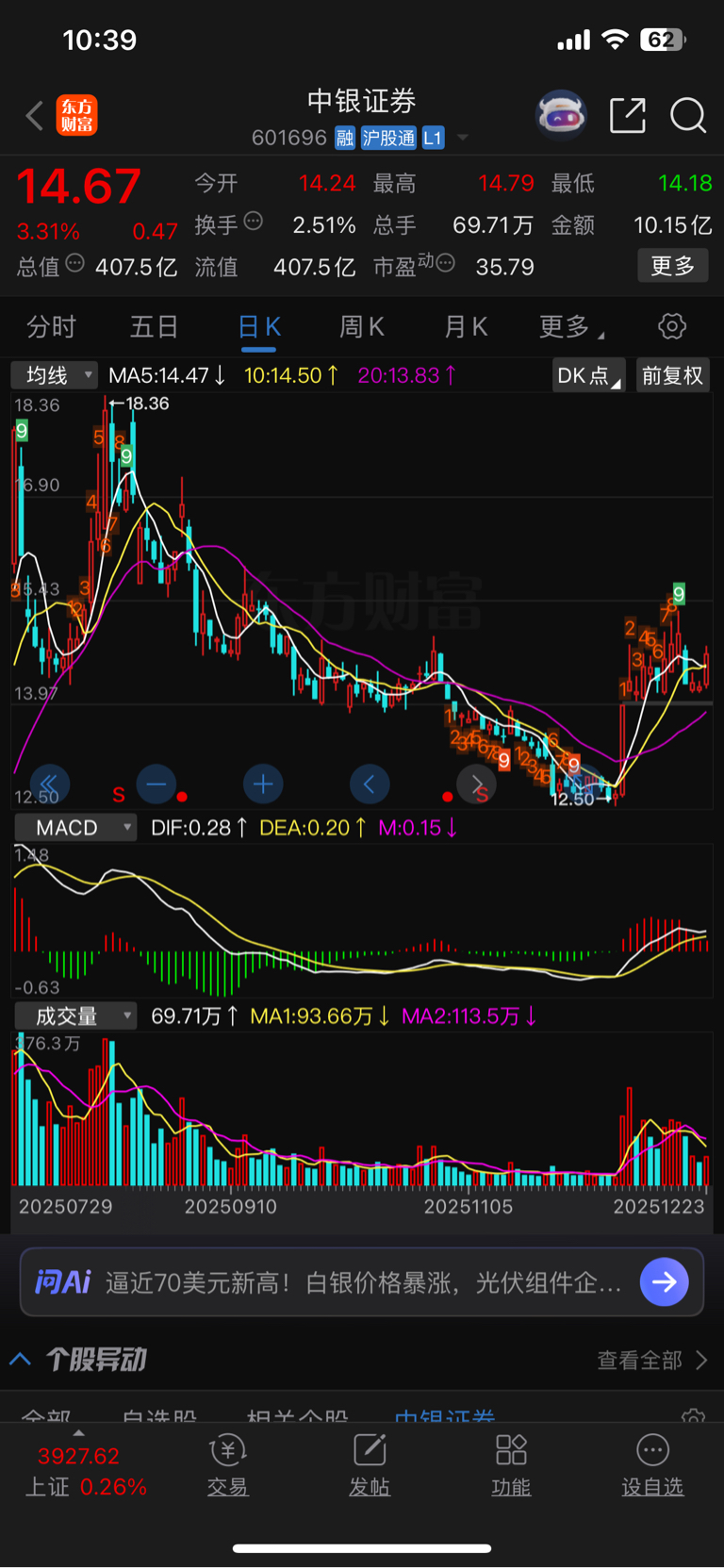Open 成交量 indicator dropdown
Image resolution: width=724 pixels, height=1568 pixels.
[75, 1016]
